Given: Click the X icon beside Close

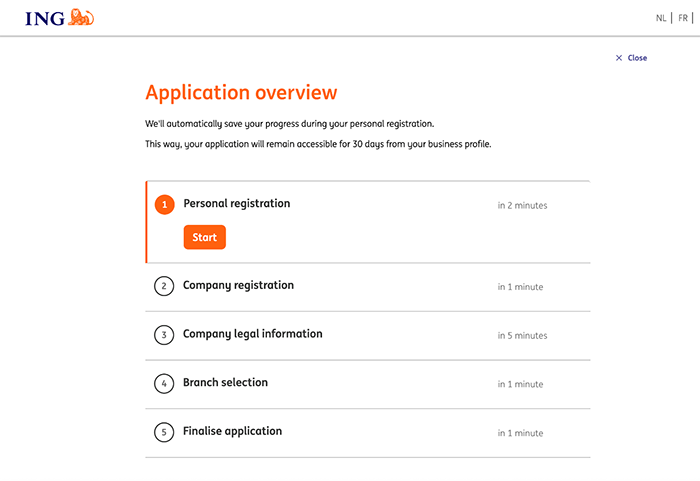Looking at the screenshot, I should coord(619,58).
